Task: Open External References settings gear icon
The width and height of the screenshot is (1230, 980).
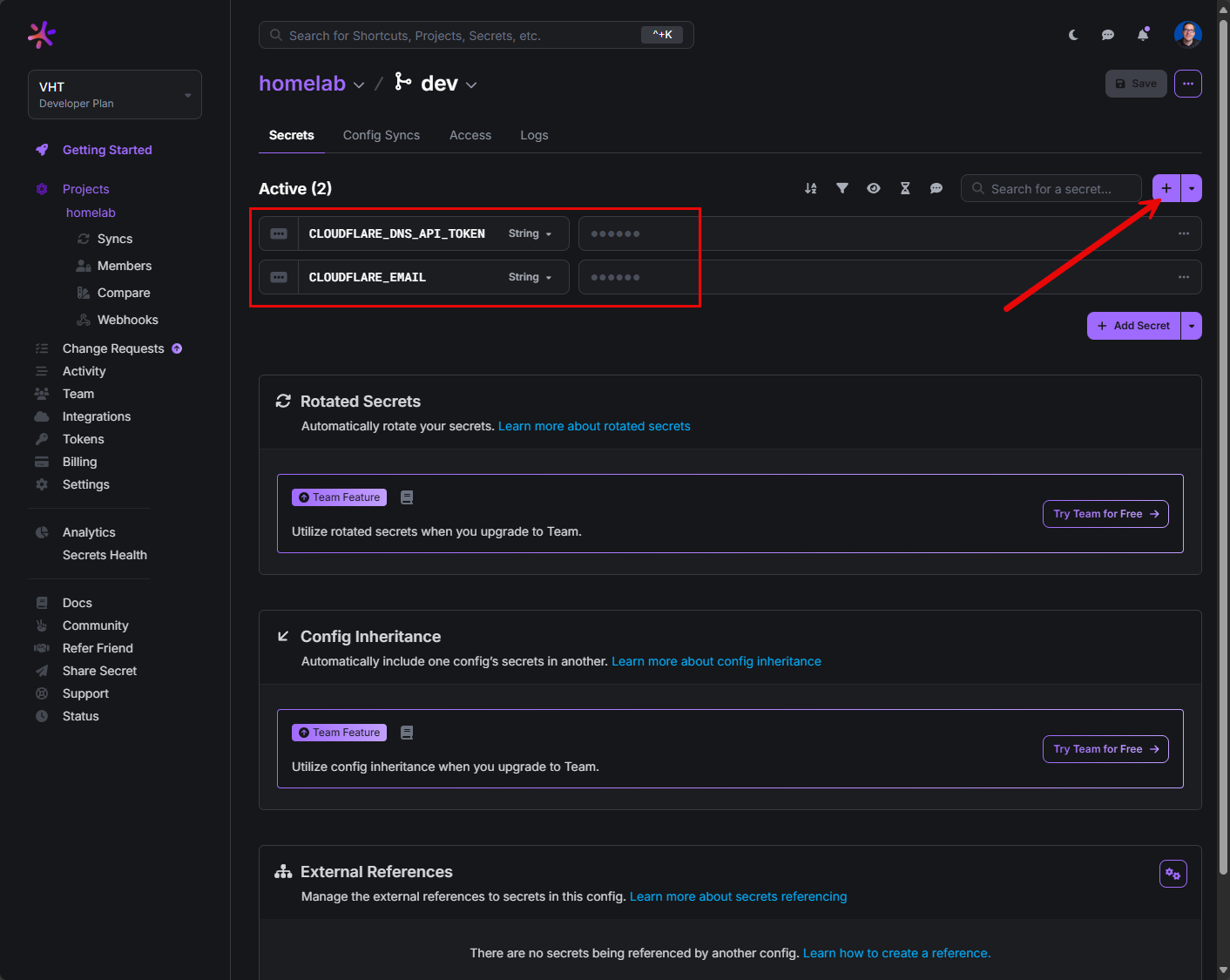Action: [1173, 874]
